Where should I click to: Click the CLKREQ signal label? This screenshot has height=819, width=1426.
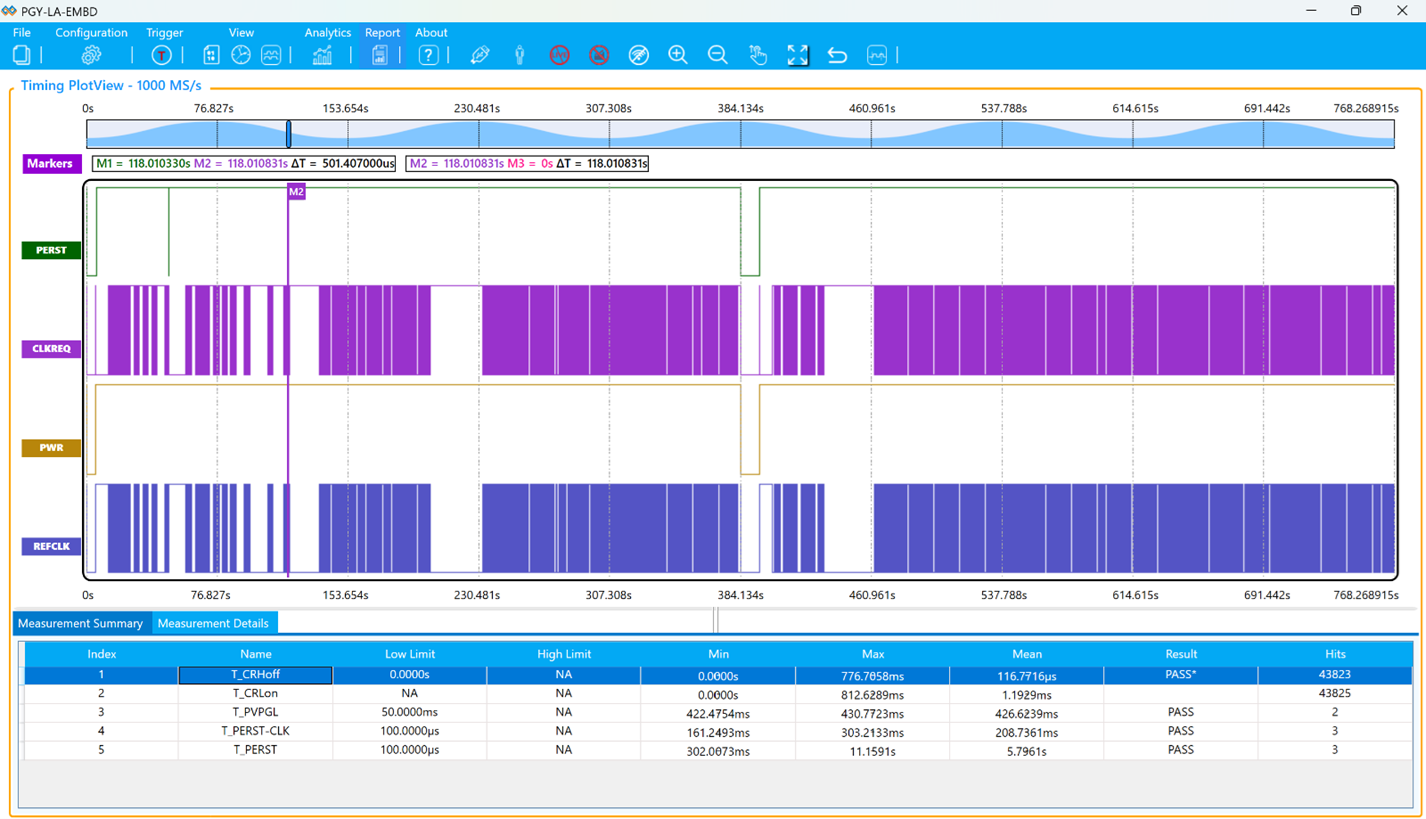[x=51, y=349]
